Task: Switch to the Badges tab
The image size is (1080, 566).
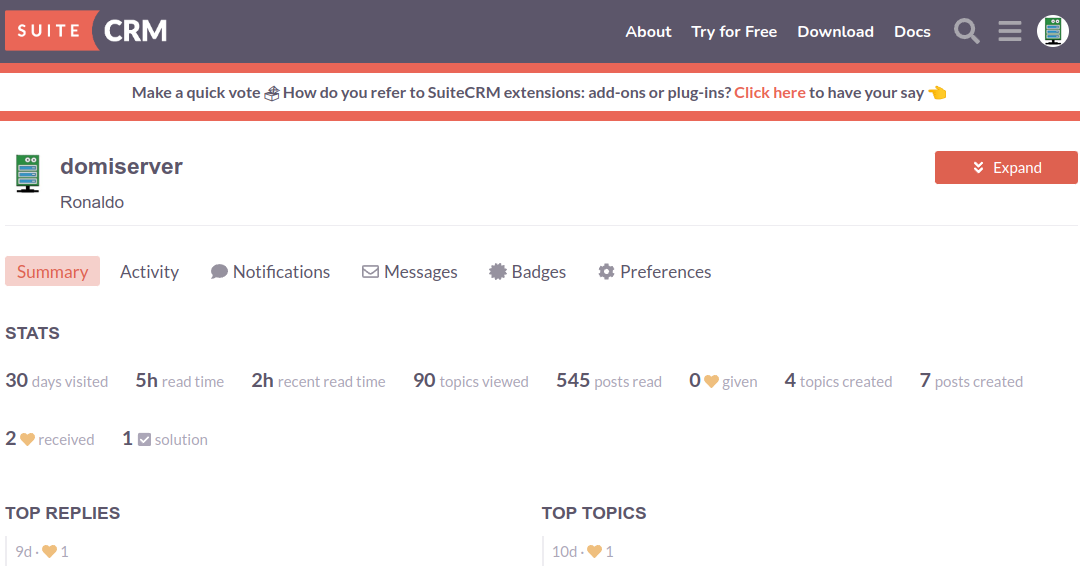Action: pos(527,272)
